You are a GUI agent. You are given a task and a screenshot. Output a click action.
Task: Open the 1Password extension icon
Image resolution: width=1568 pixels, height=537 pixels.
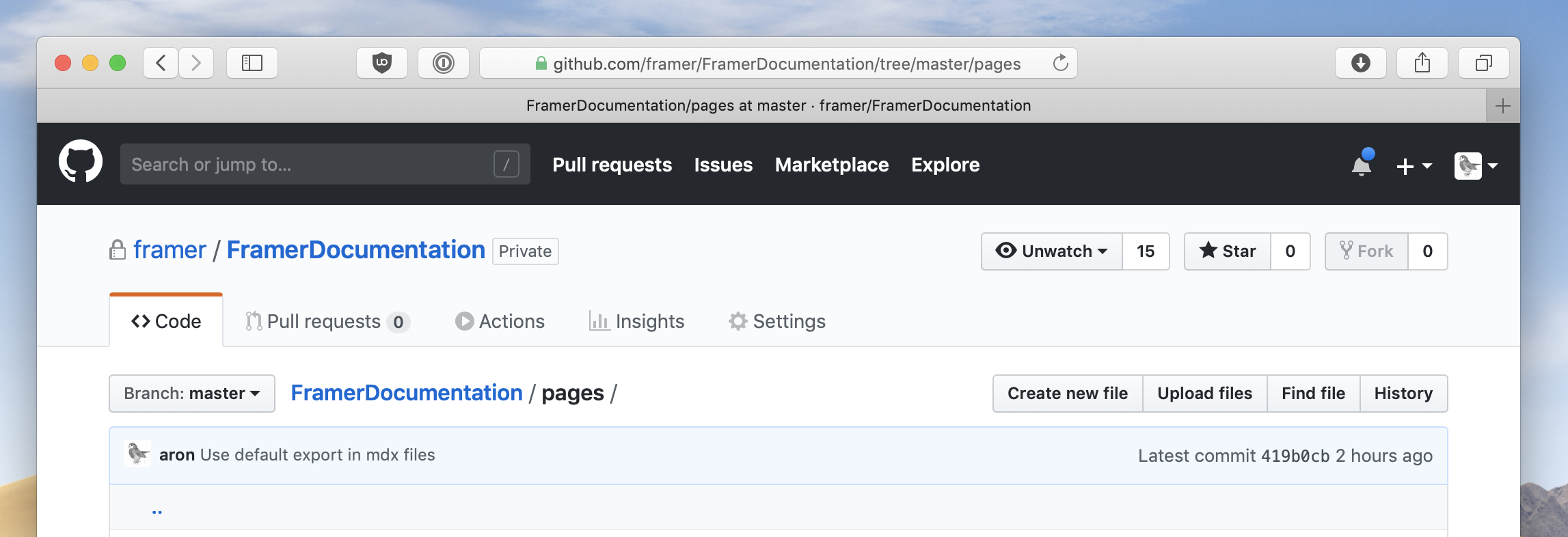pos(443,64)
